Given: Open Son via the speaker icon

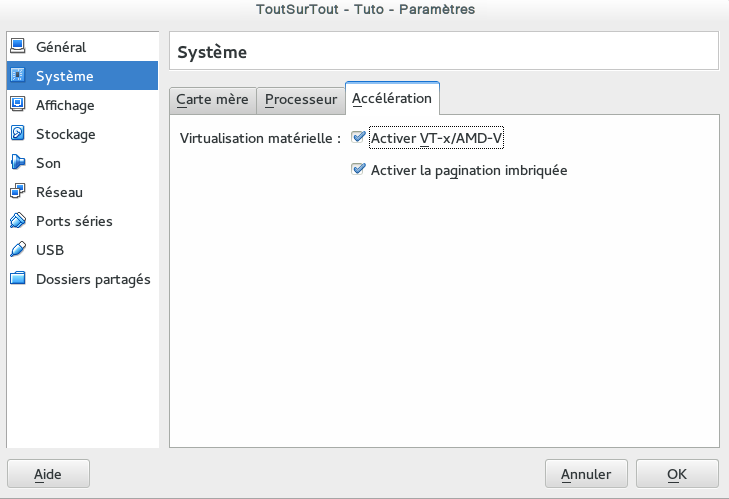Looking at the screenshot, I should pyautogui.click(x=18, y=162).
